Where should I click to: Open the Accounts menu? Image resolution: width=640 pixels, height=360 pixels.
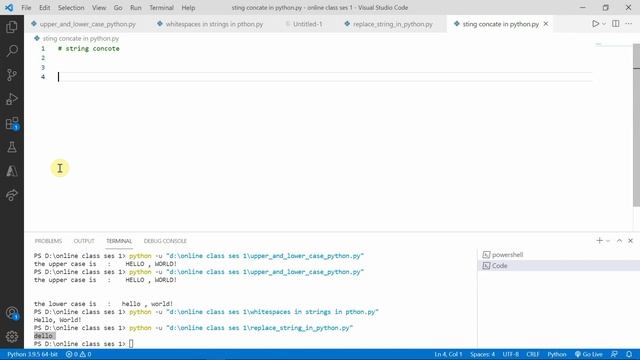tap(12, 313)
